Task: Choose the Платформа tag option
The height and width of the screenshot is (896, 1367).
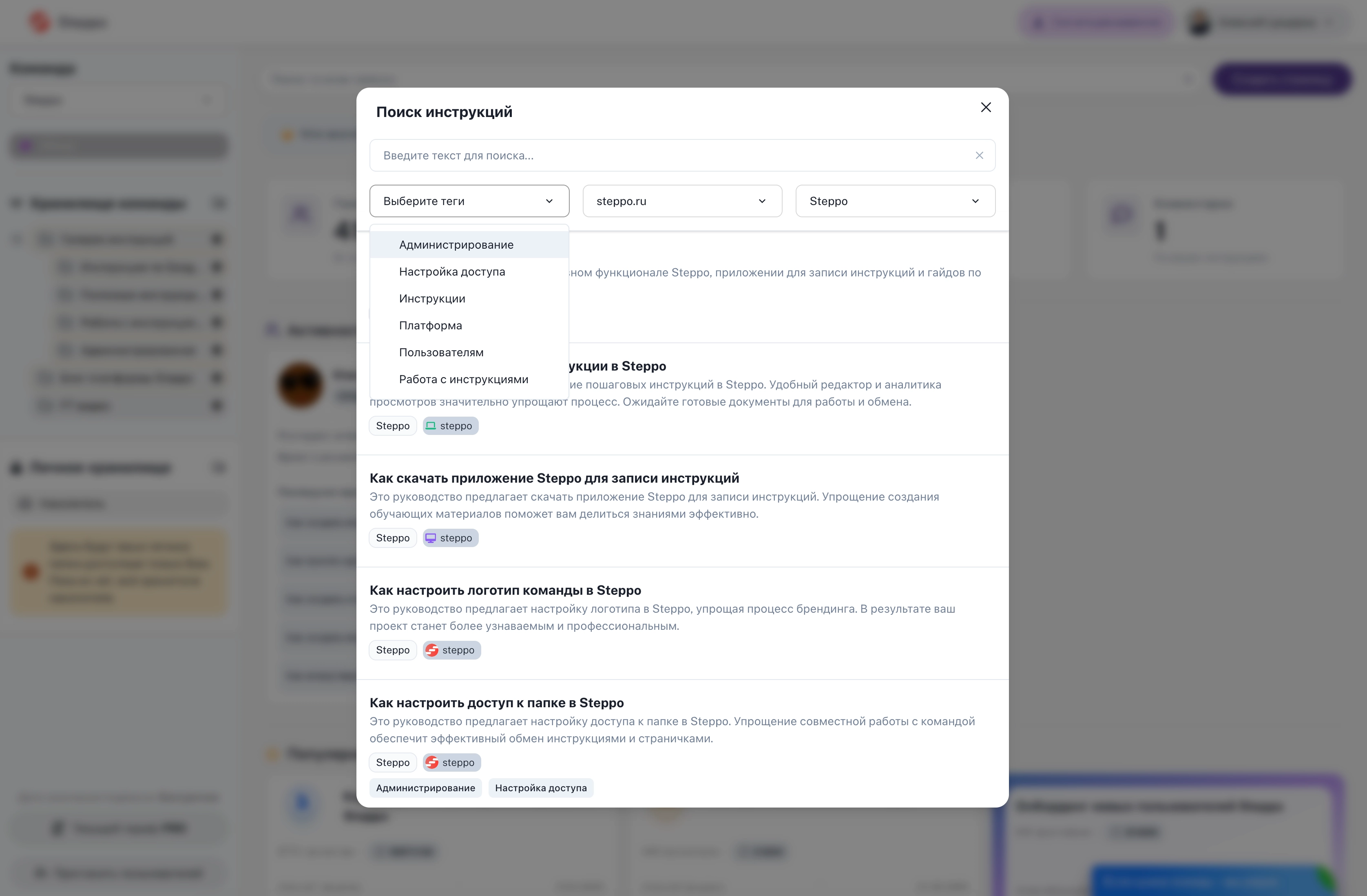Action: 430,325
